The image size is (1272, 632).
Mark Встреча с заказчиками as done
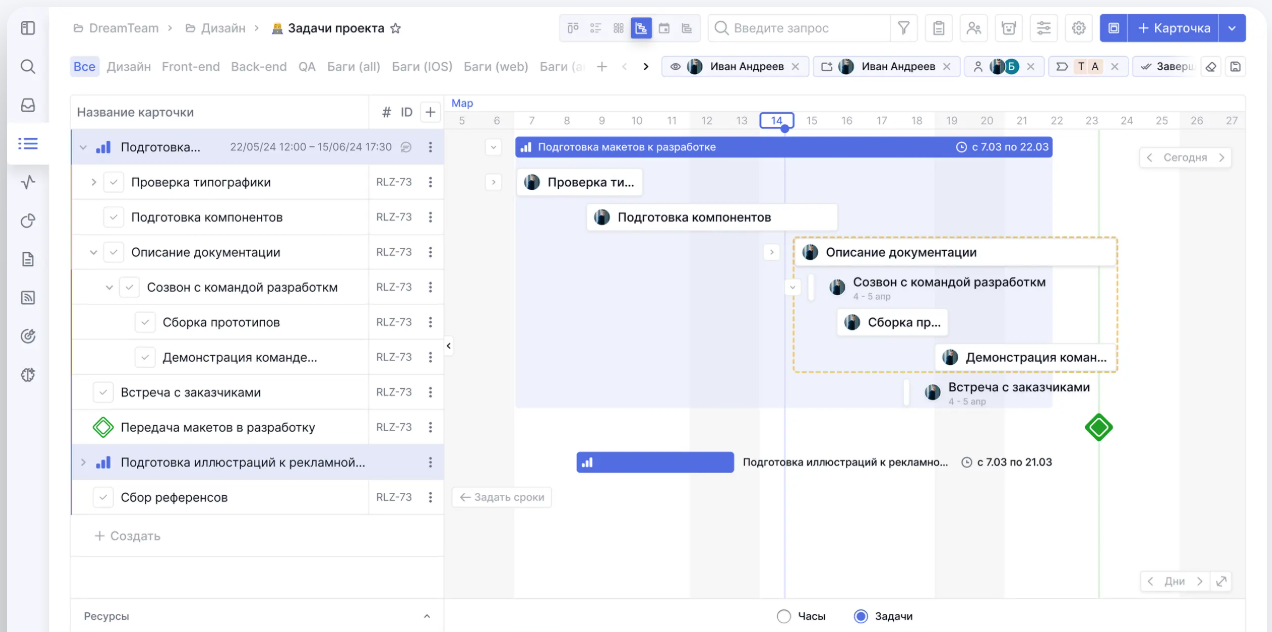(104, 392)
